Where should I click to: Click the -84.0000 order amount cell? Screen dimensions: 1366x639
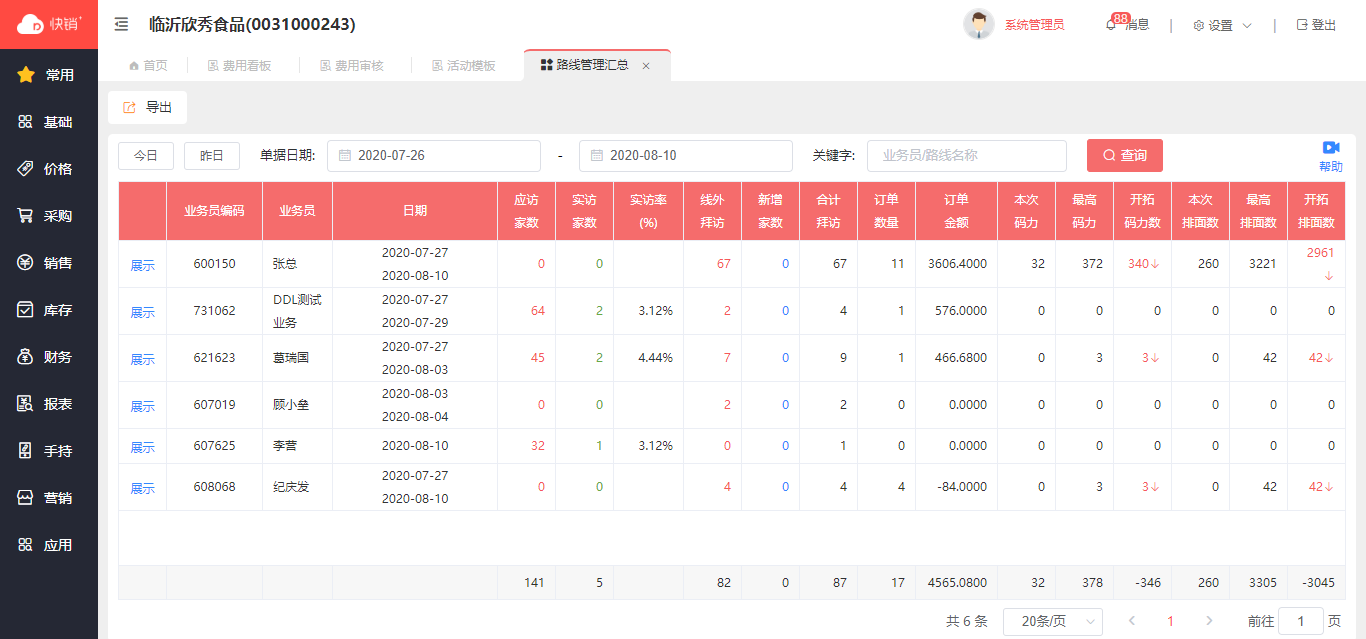pos(957,487)
